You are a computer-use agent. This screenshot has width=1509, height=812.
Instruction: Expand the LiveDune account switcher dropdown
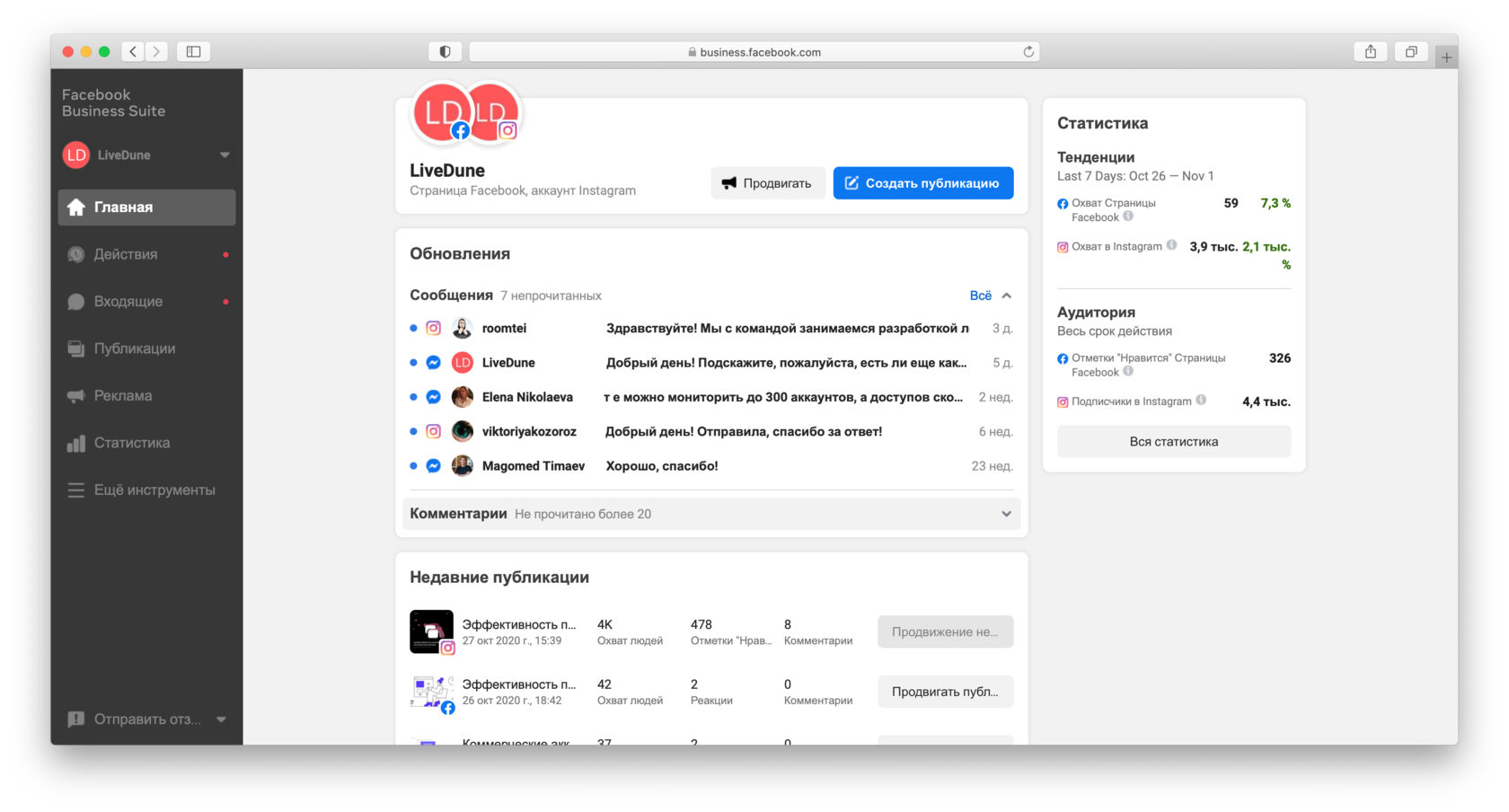point(225,154)
